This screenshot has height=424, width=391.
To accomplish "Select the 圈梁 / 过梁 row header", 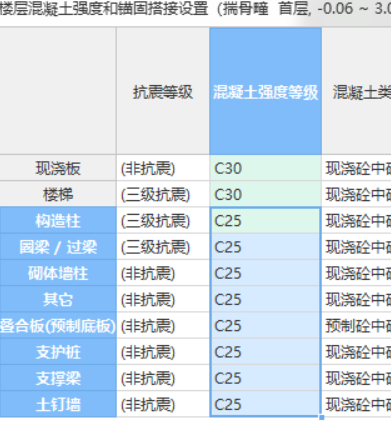I will click(x=58, y=247).
